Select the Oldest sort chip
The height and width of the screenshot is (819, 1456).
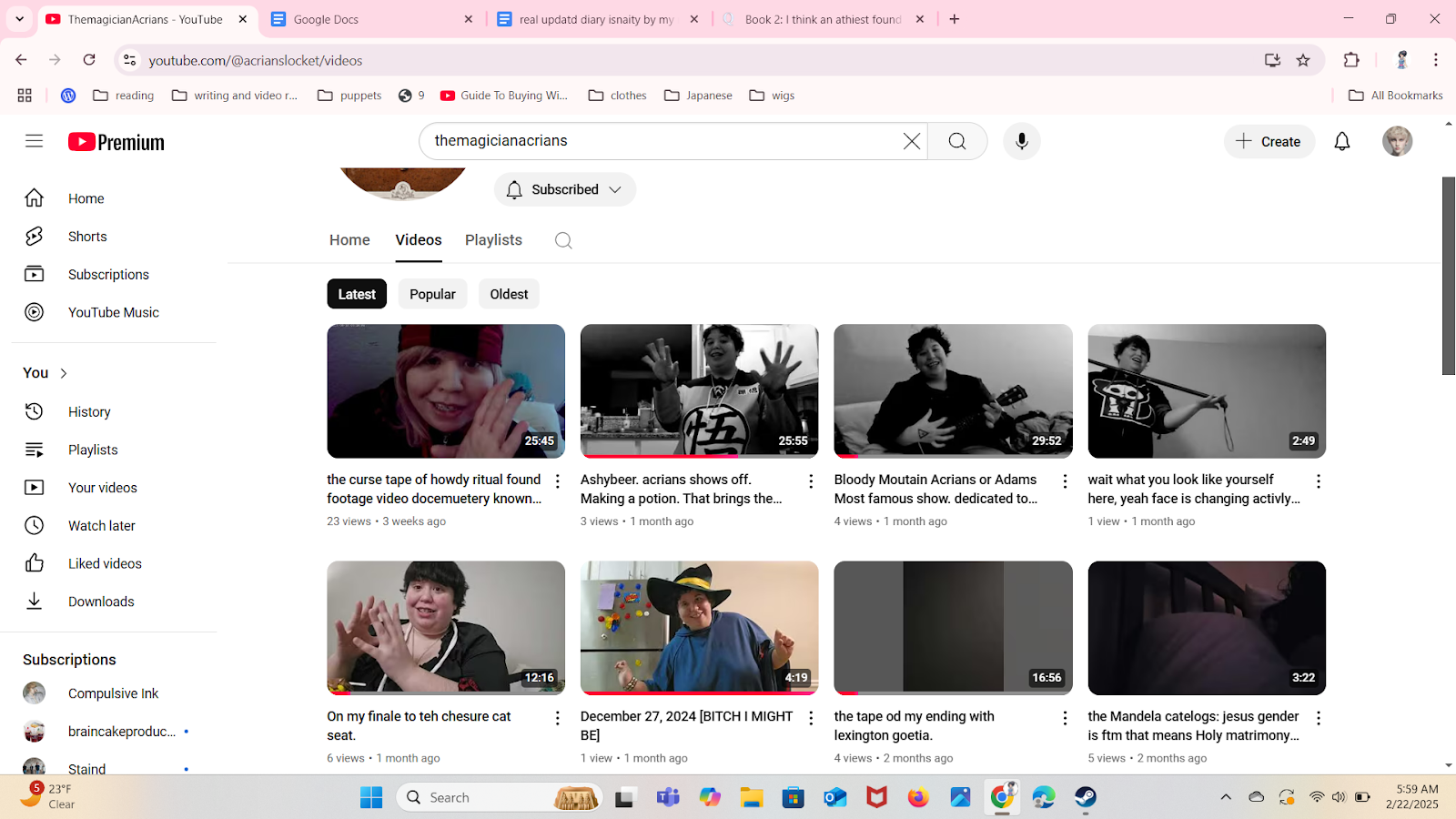(x=509, y=294)
